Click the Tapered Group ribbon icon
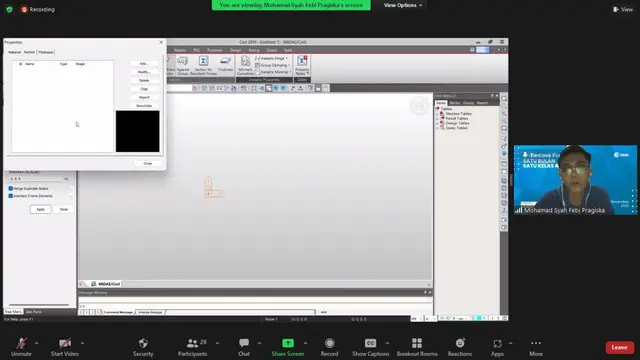Image resolution: width=640 pixels, height=360 pixels. pyautogui.click(x=182, y=65)
